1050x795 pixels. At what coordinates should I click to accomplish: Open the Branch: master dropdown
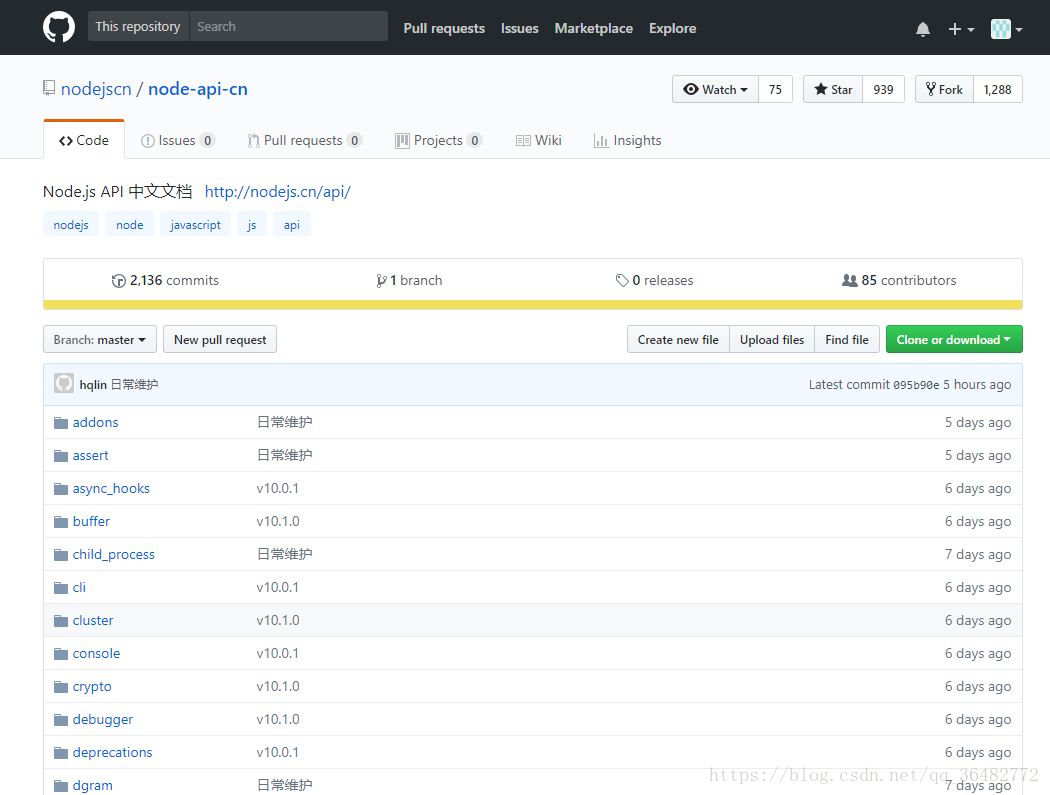coord(100,339)
